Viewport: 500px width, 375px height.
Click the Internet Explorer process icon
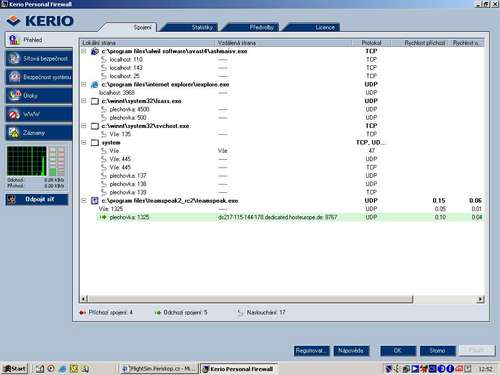[x=95, y=85]
